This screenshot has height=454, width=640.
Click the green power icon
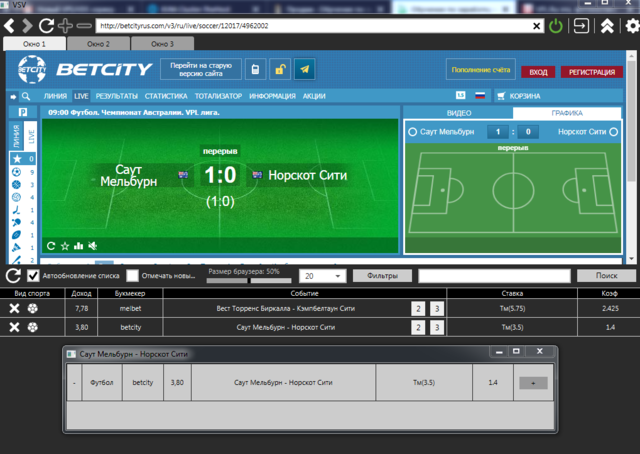556,26
